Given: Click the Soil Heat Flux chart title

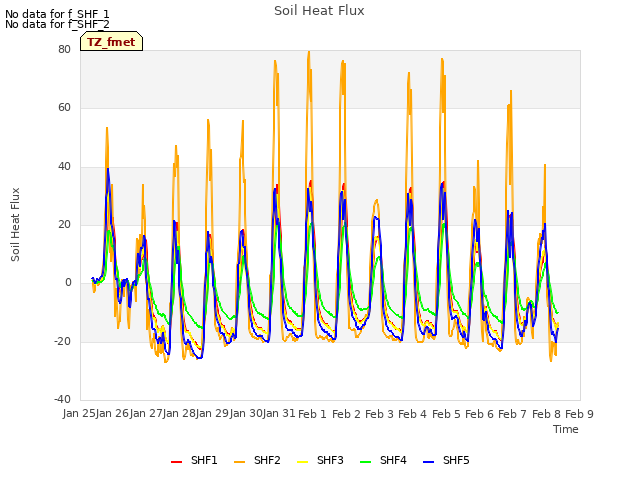Looking at the screenshot, I should pyautogui.click(x=319, y=11).
